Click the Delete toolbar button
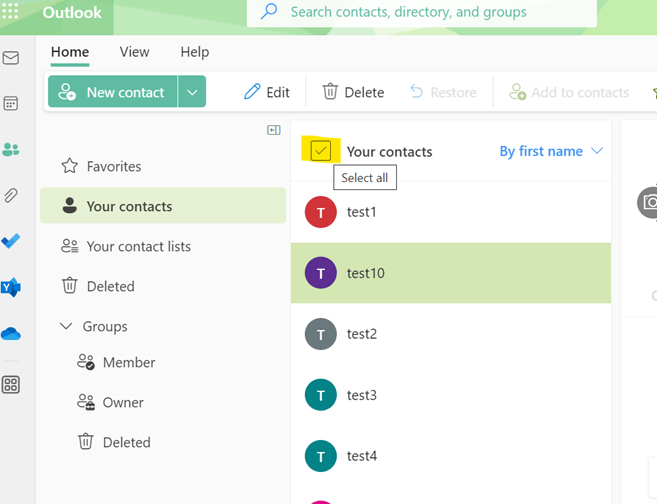The image size is (657, 504). [353, 92]
